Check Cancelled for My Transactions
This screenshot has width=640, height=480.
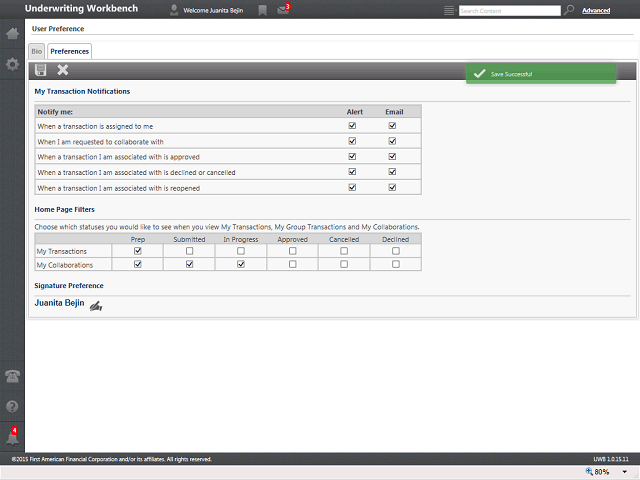click(344, 251)
